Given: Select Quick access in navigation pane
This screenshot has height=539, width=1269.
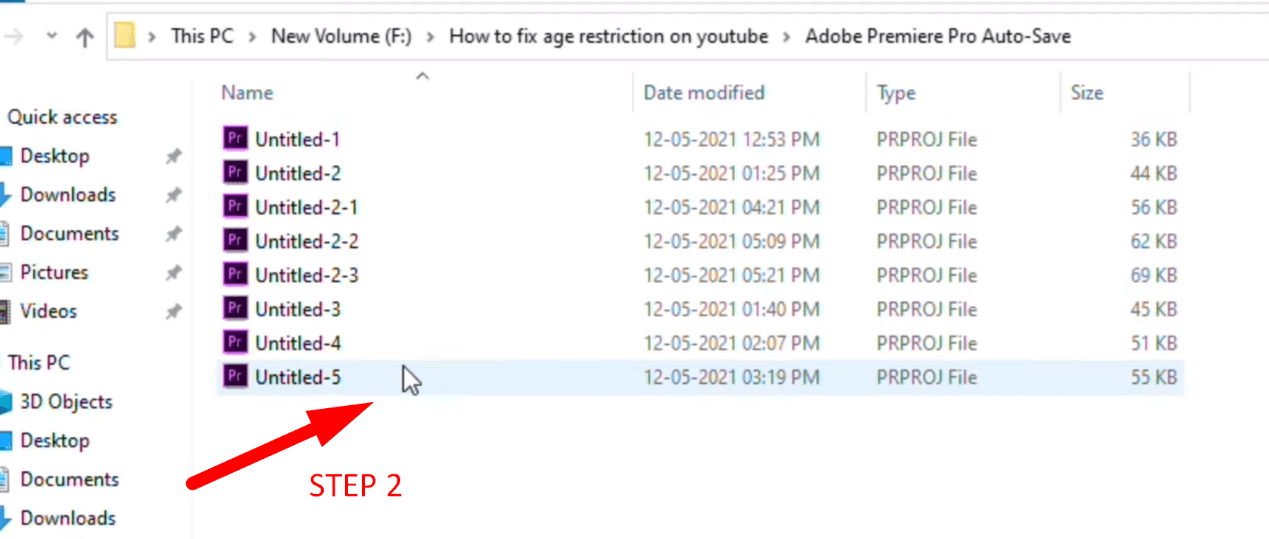Looking at the screenshot, I should pyautogui.click(x=62, y=117).
